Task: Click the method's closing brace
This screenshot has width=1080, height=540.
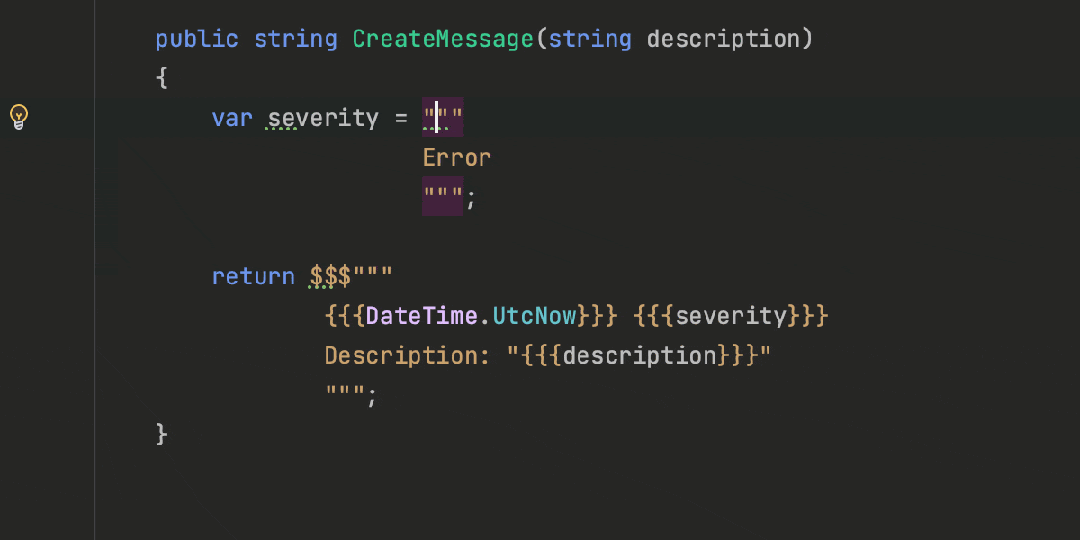Action: (x=162, y=434)
